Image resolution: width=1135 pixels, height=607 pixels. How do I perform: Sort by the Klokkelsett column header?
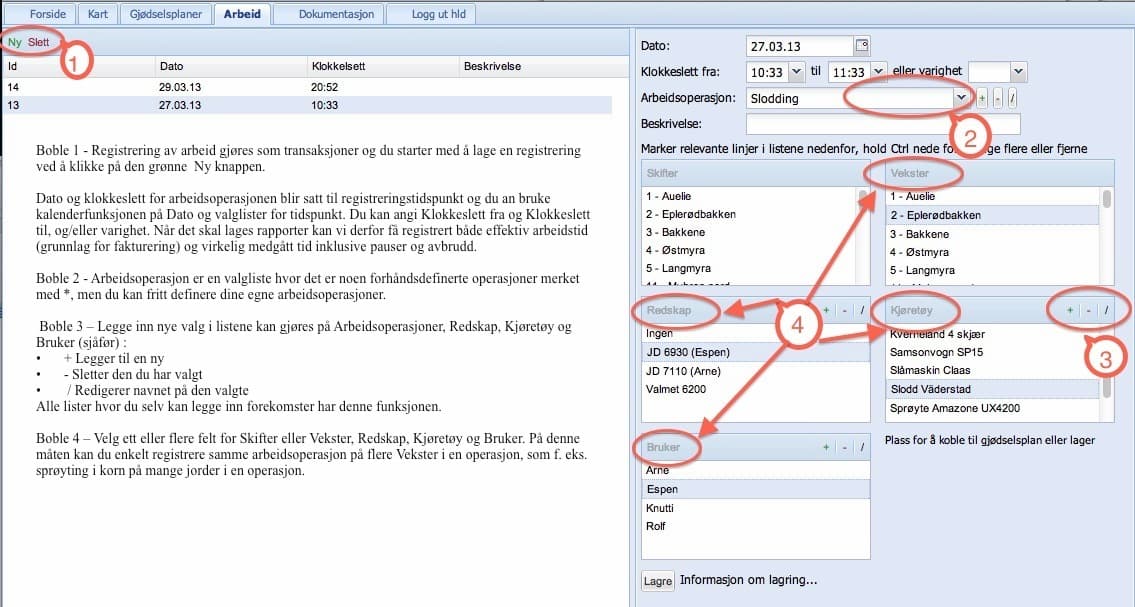[x=382, y=66]
